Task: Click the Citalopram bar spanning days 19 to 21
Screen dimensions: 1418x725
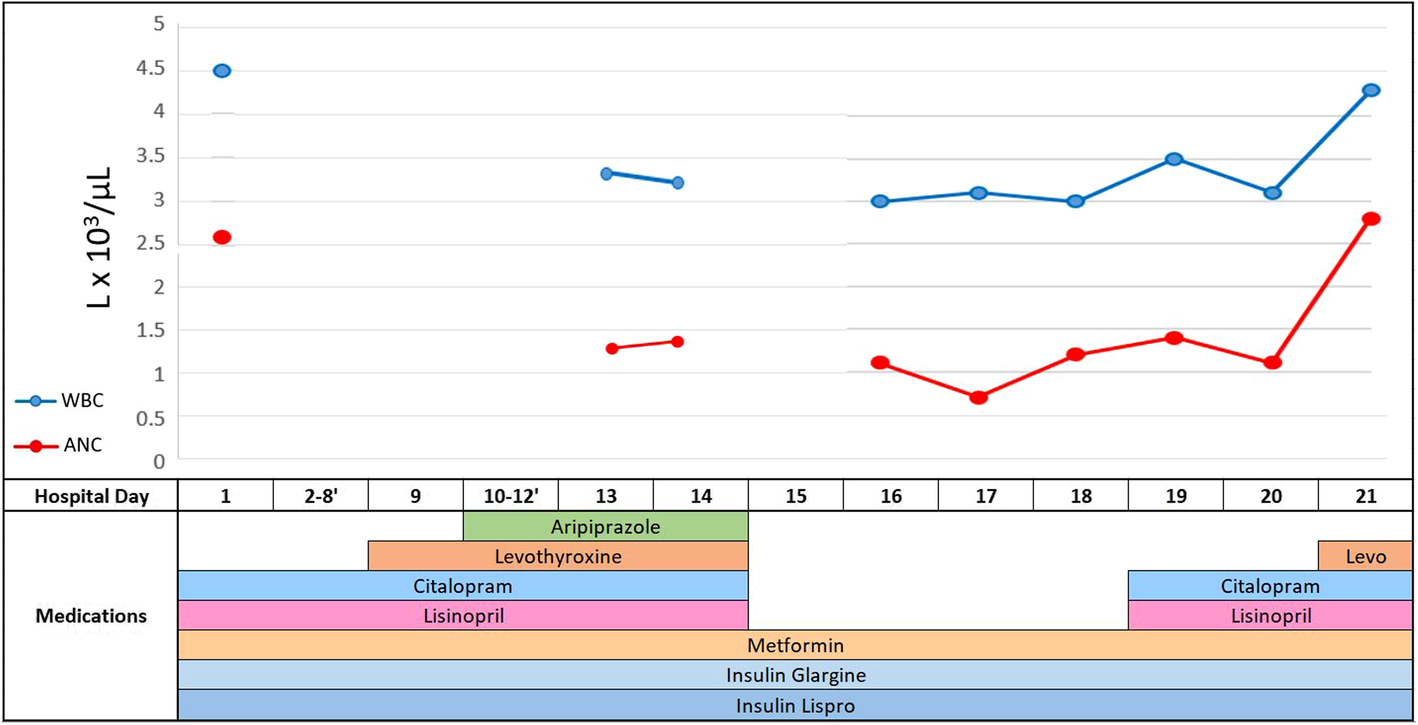Action: click(x=1271, y=586)
